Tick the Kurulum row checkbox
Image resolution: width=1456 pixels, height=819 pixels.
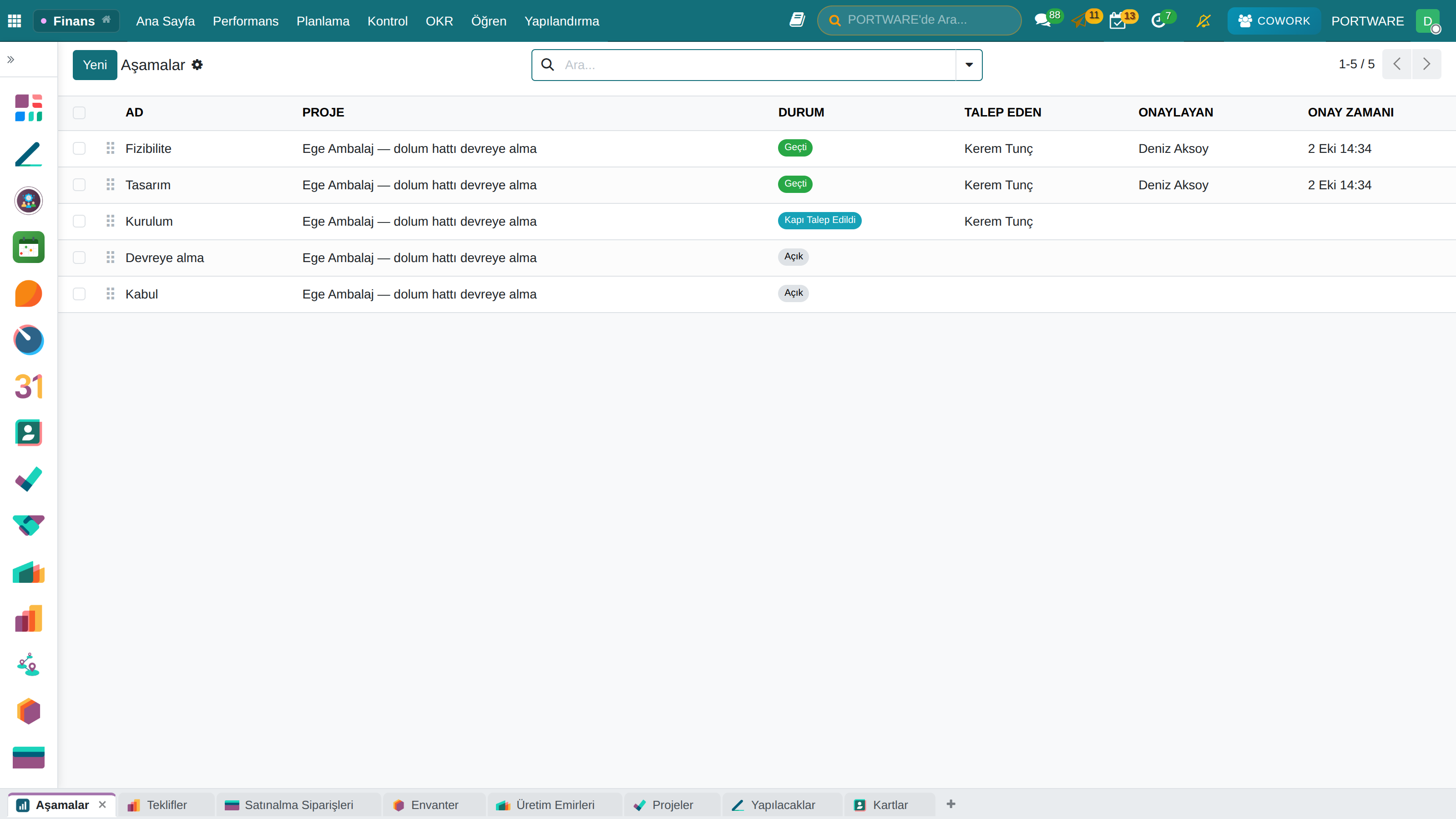79,221
